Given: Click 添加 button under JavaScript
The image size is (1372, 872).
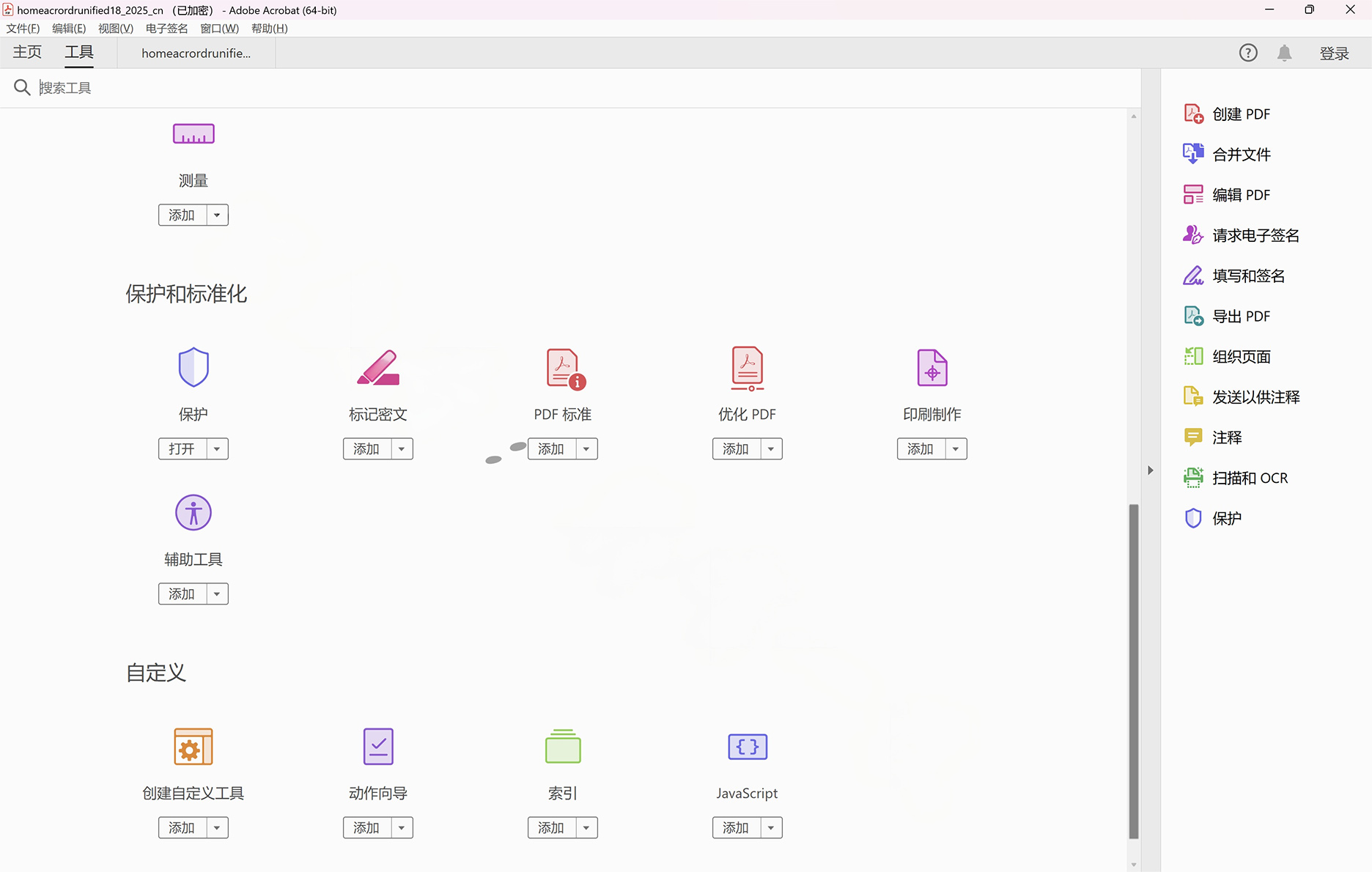Looking at the screenshot, I should (737, 827).
